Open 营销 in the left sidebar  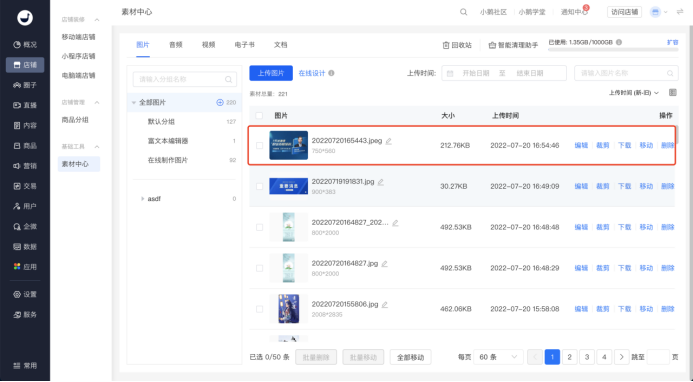(x=25, y=166)
